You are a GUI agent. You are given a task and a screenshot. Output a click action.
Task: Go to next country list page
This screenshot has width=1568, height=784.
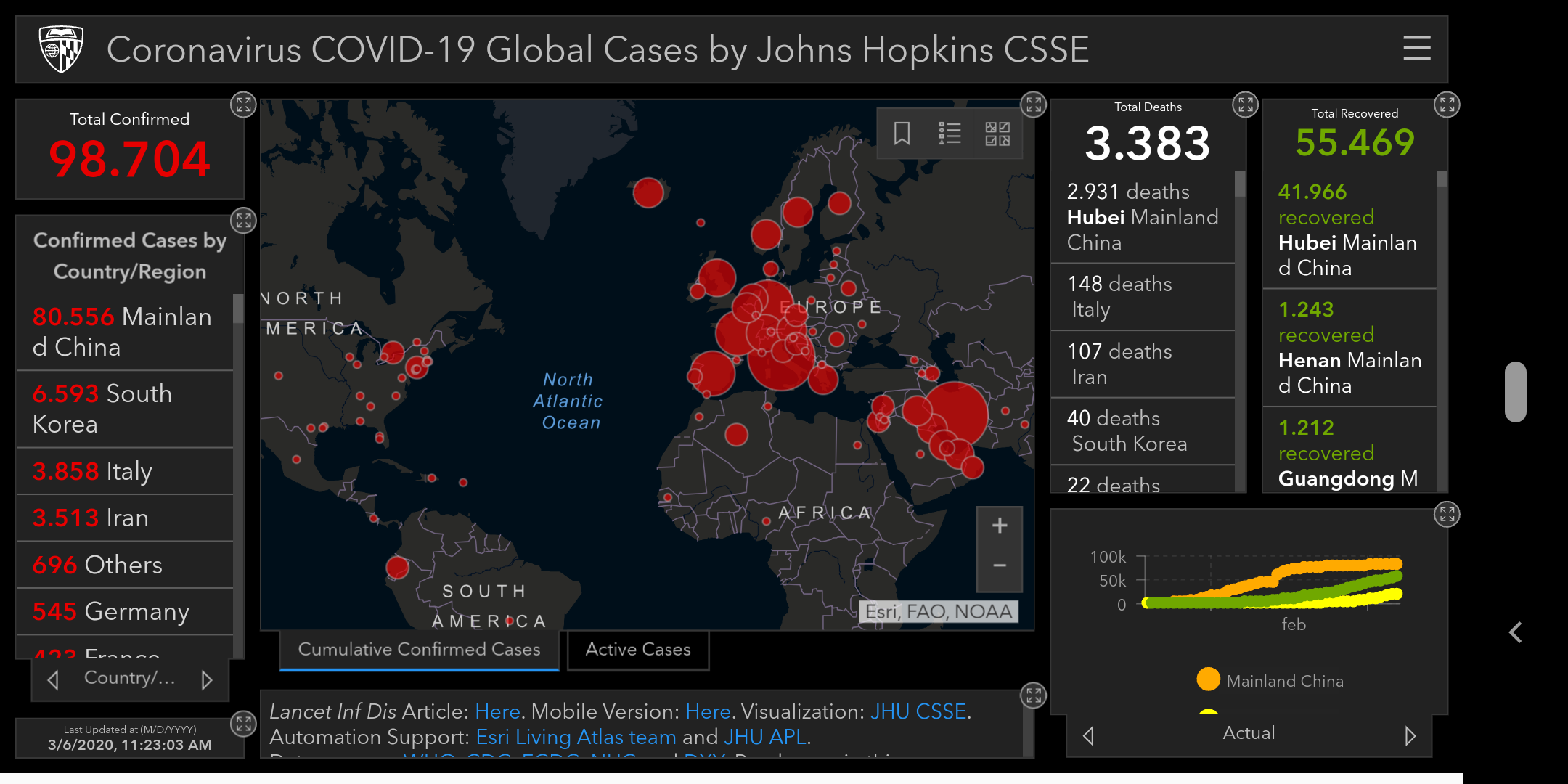[207, 680]
